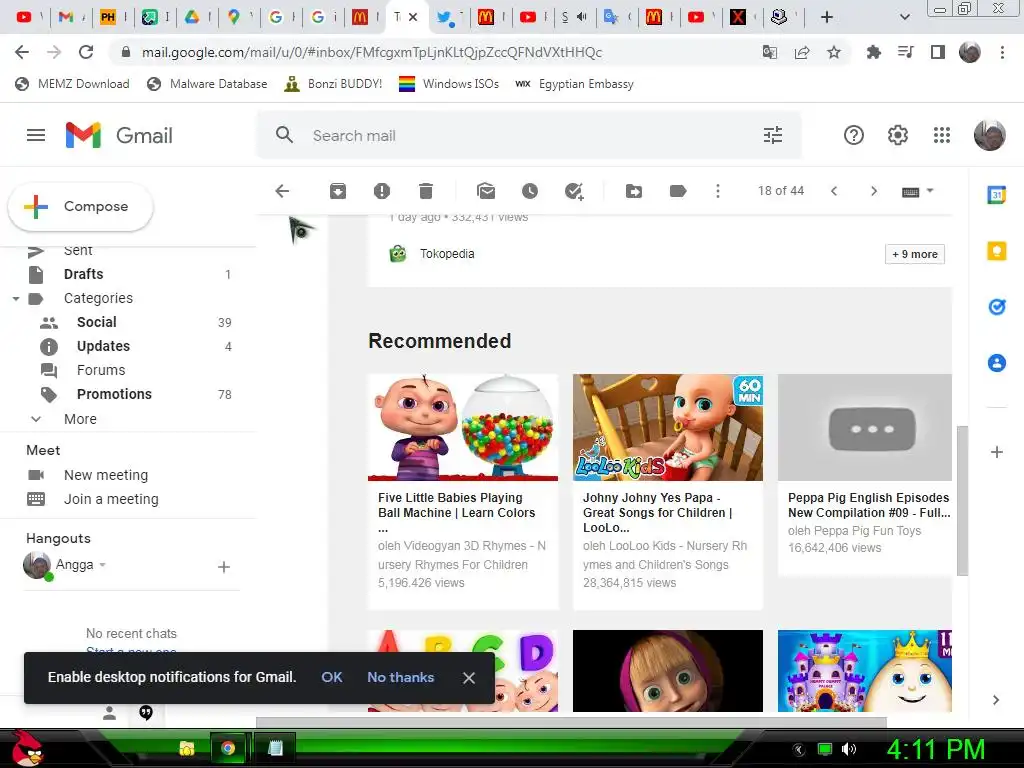Open a new Chrome tab
The height and width of the screenshot is (768, 1024).
tap(827, 17)
